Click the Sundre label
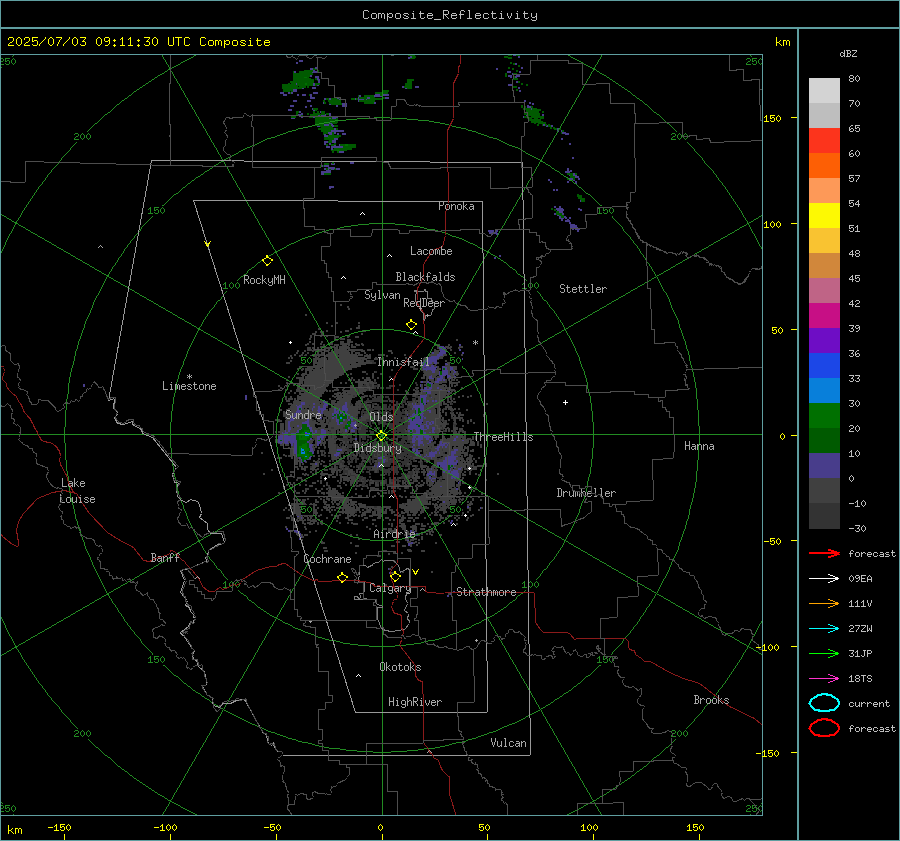 (x=303, y=415)
